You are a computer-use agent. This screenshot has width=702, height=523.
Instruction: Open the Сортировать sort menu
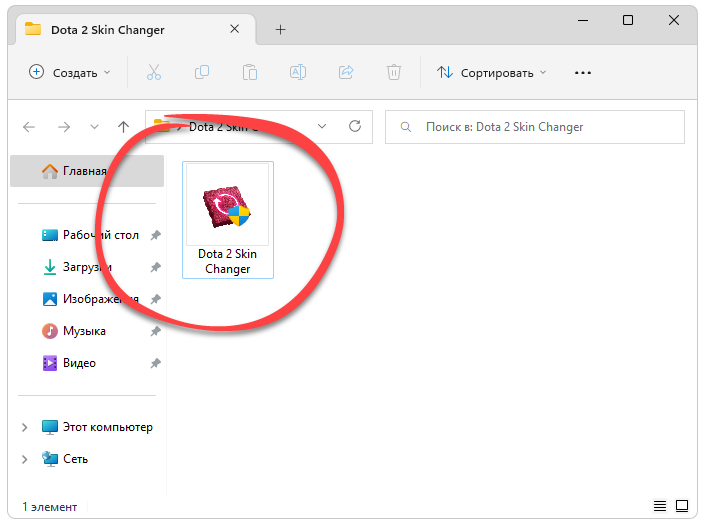coord(492,73)
